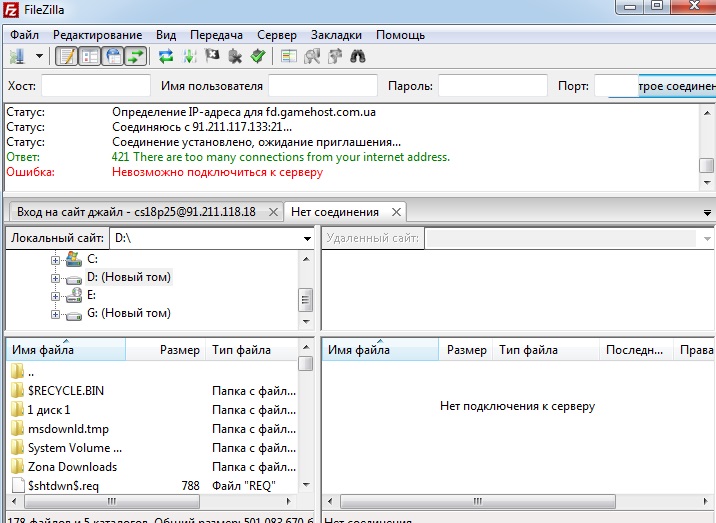The width and height of the screenshot is (716, 523).
Task: Disconnect from current server icon
Action: 235,57
